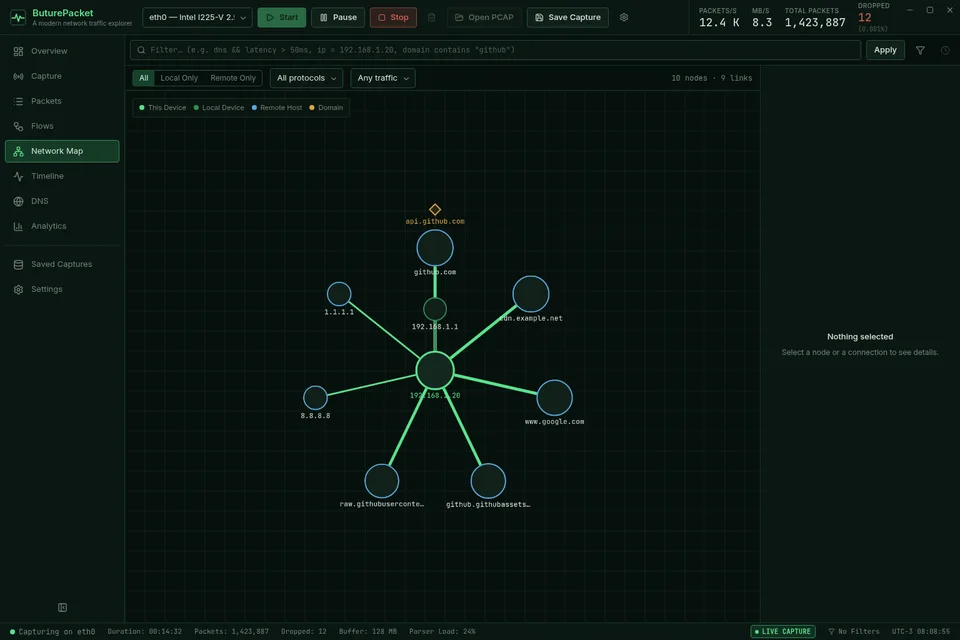Apply the filter expression

[x=885, y=50]
